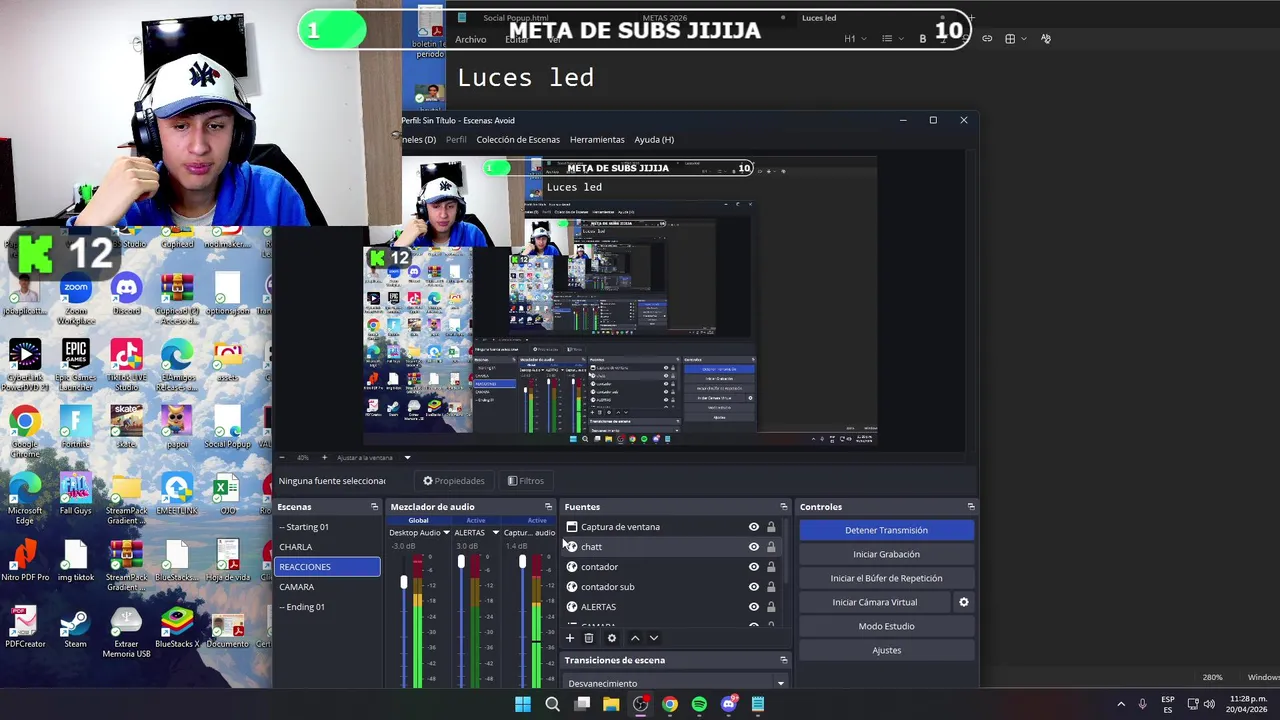Image resolution: width=1280 pixels, height=720 pixels.
Task: Zoom out the preview with minus icon
Action: pyautogui.click(x=282, y=457)
